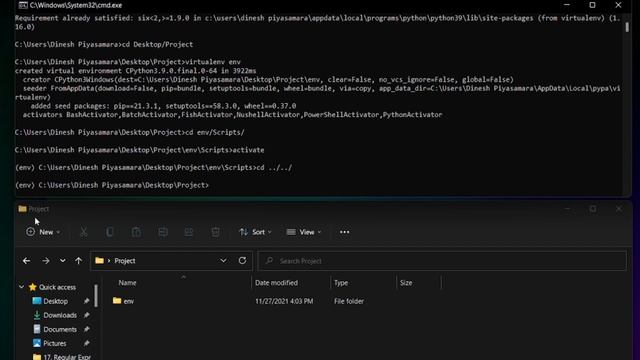Click the 11/27/2021 4:03 PM date cell
The image size is (640, 360).
tap(284, 301)
